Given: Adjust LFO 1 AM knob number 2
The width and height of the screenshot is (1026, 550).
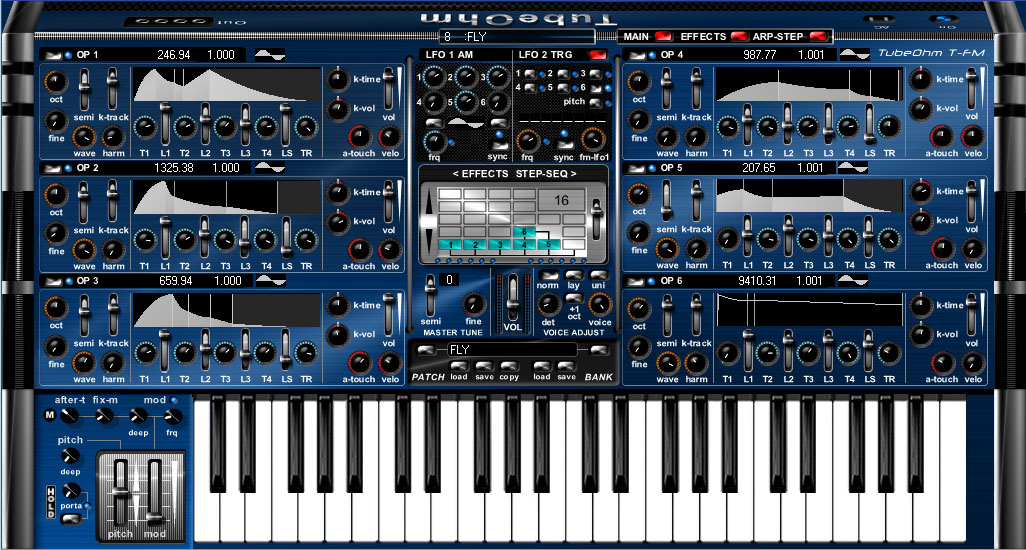Looking at the screenshot, I should coord(466,77).
